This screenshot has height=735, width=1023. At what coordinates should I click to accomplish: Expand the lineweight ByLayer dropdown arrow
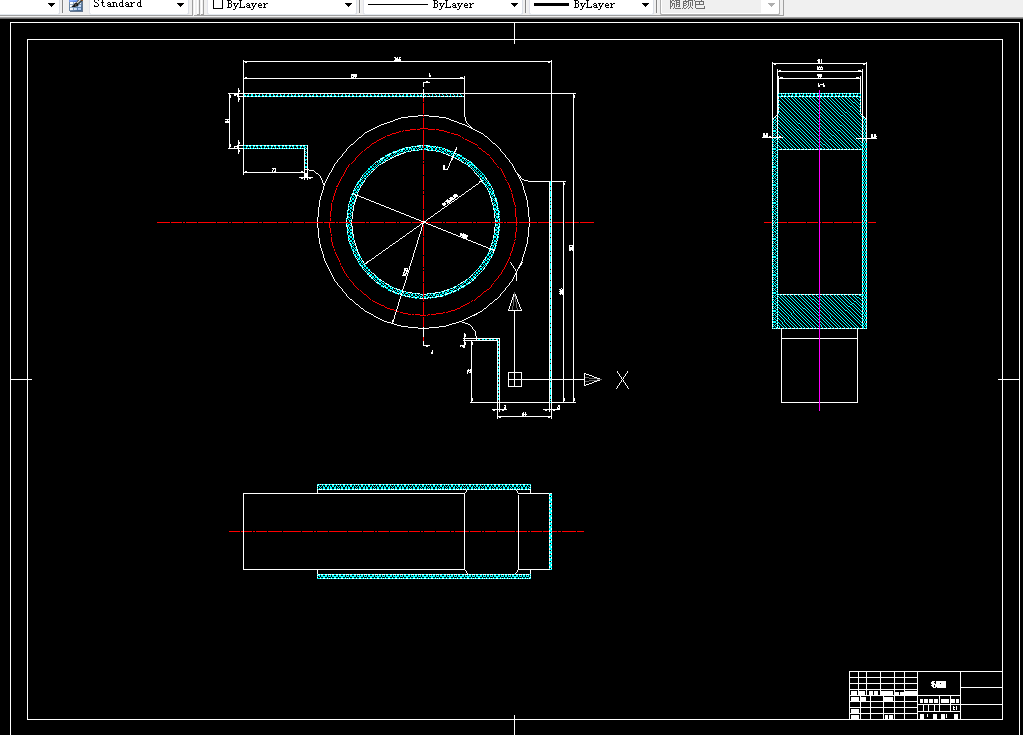tap(645, 5)
